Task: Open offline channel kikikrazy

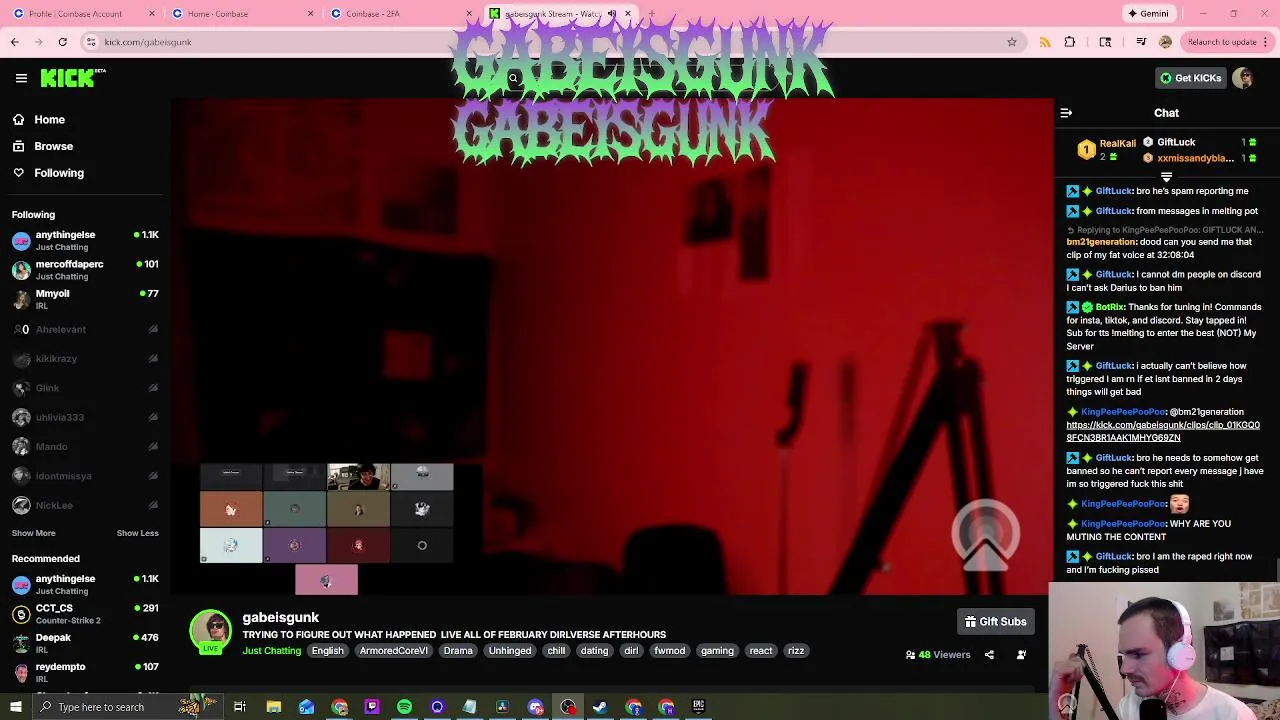Action: pos(85,358)
